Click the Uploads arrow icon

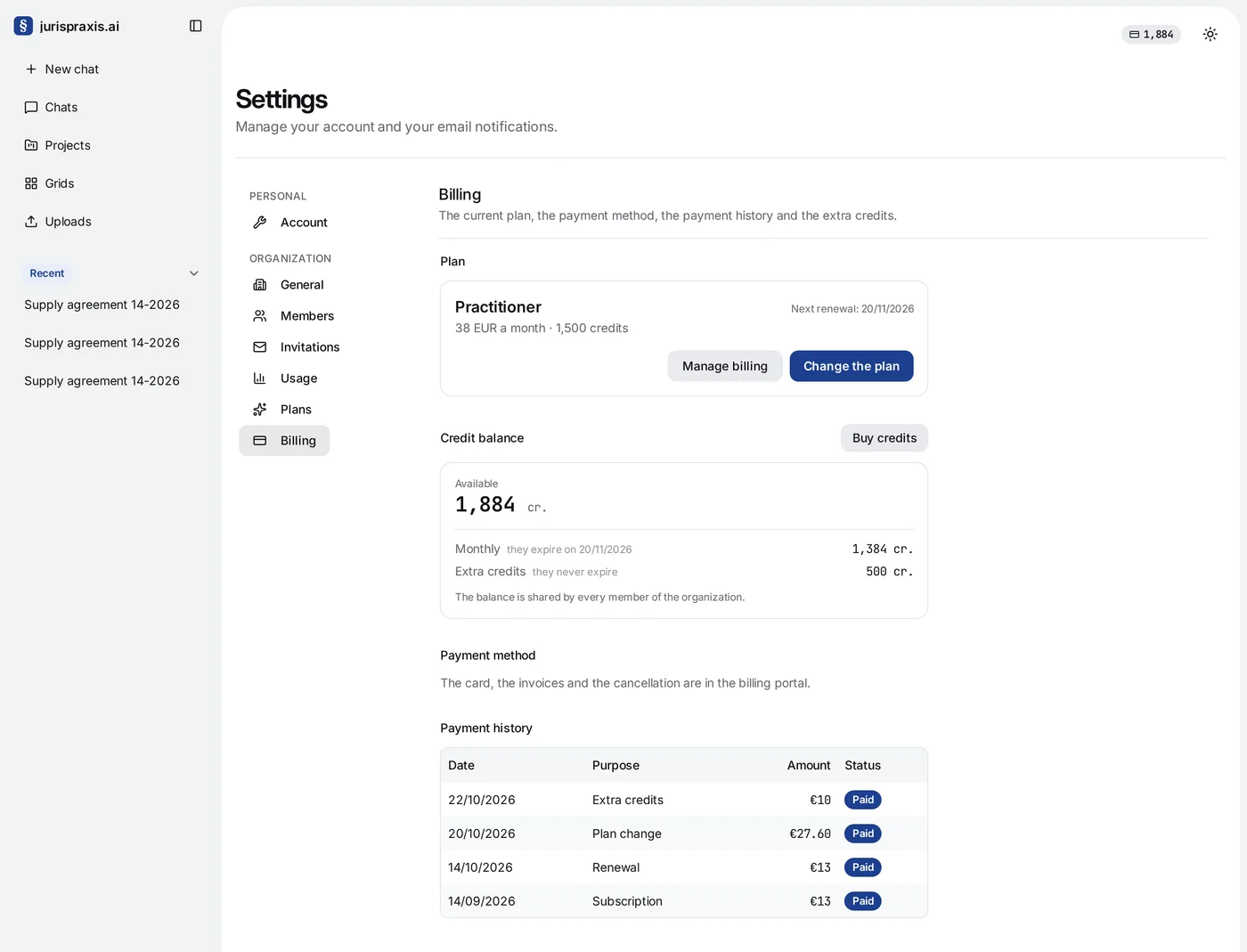[31, 222]
